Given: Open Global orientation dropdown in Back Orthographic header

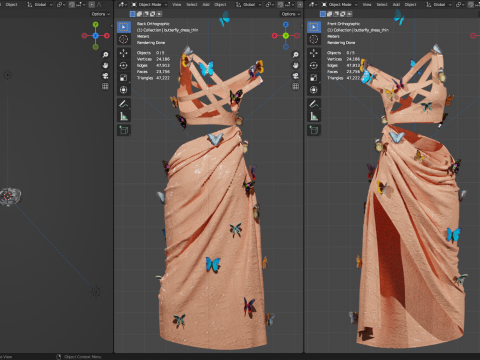Looking at the screenshot, I should pyautogui.click(x=249, y=5).
